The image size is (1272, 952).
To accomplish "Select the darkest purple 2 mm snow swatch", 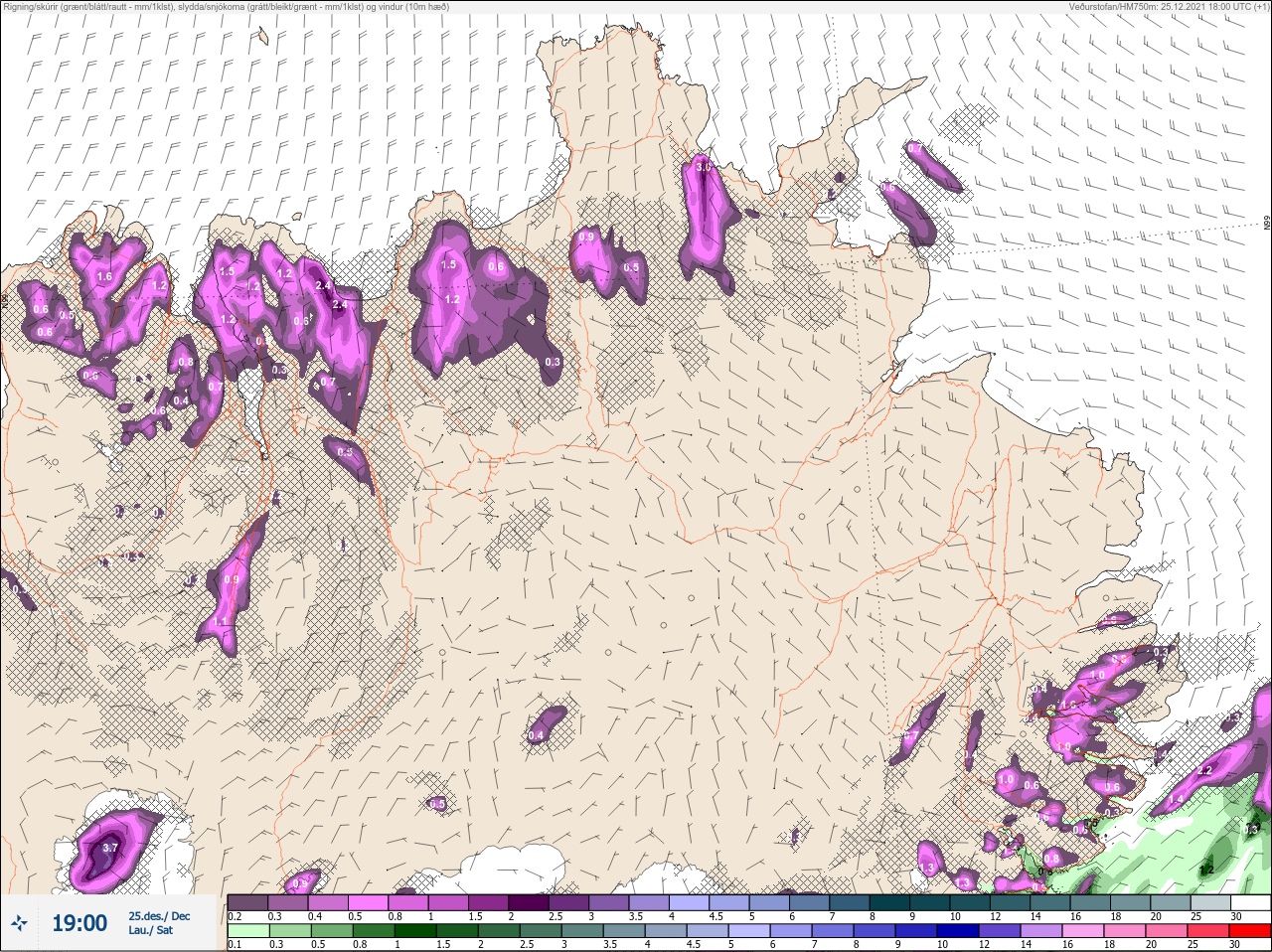I will click(528, 903).
